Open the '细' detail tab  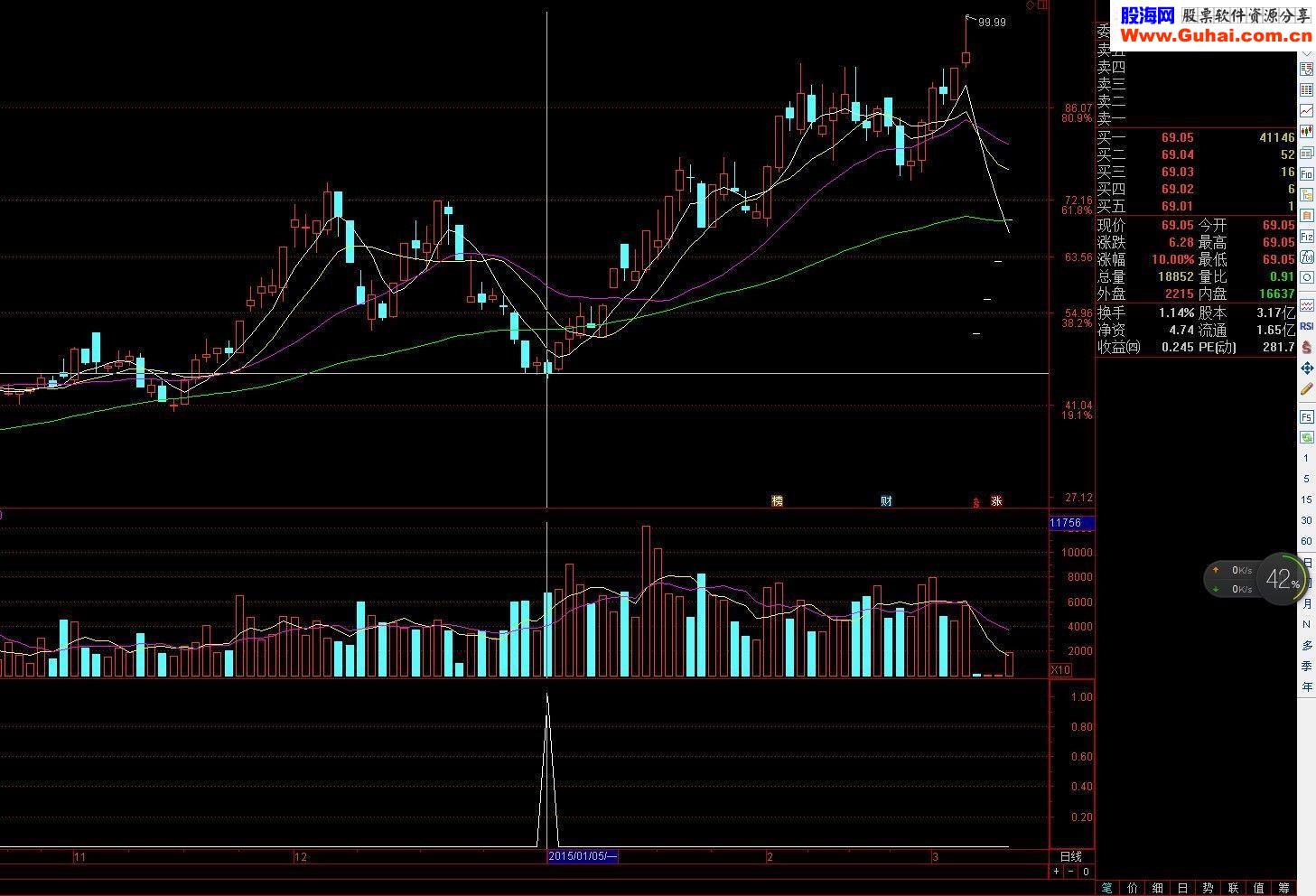[1158, 888]
